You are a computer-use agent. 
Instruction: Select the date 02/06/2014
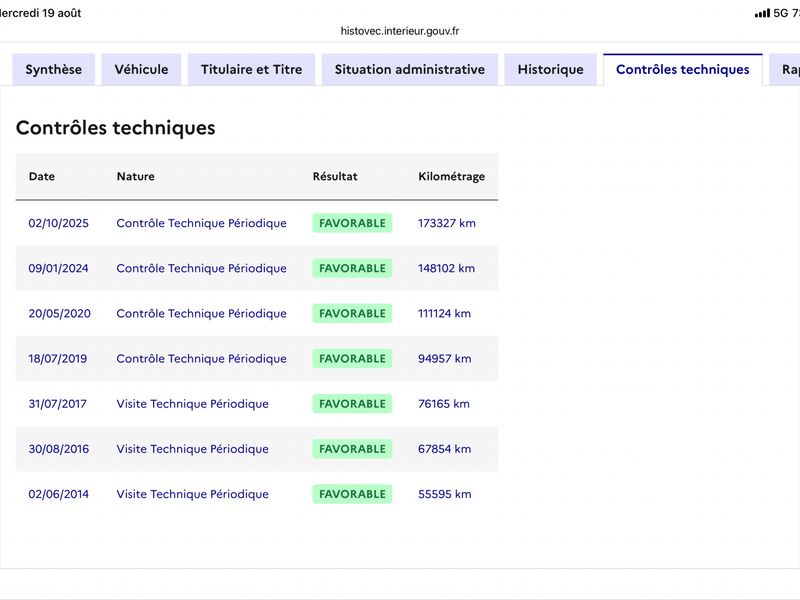59,494
